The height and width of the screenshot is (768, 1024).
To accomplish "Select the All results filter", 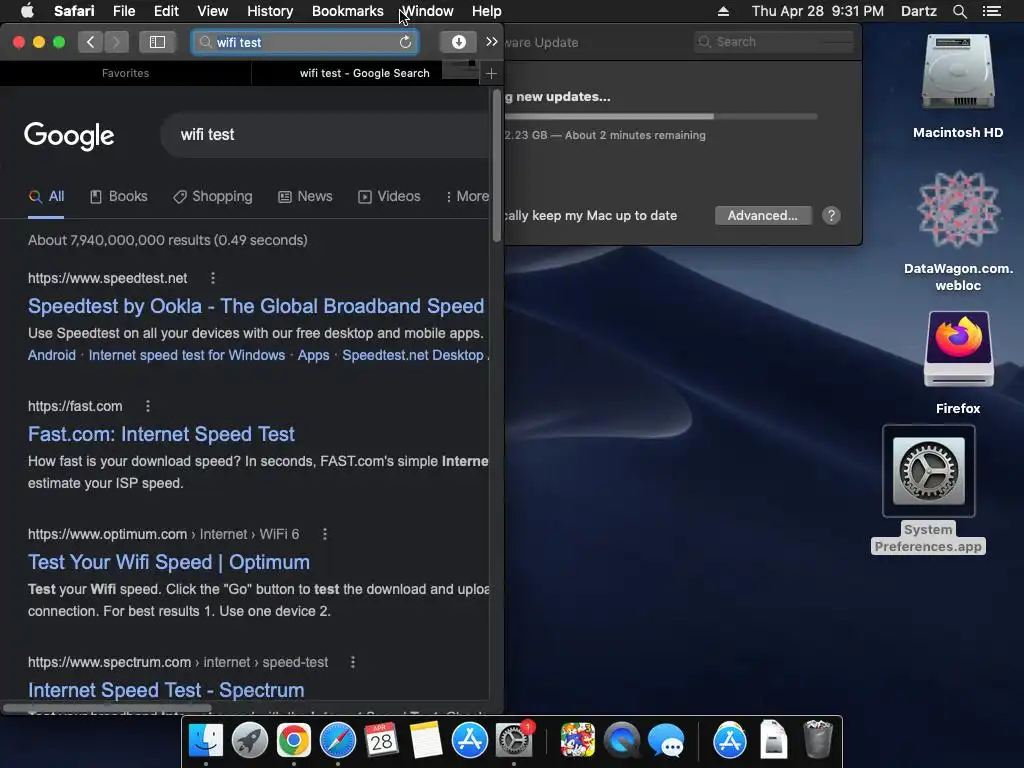I will point(46,197).
